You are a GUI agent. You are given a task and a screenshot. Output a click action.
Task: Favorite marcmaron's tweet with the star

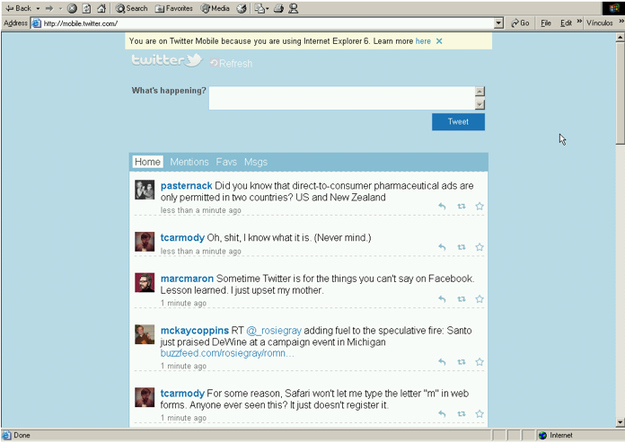click(480, 299)
